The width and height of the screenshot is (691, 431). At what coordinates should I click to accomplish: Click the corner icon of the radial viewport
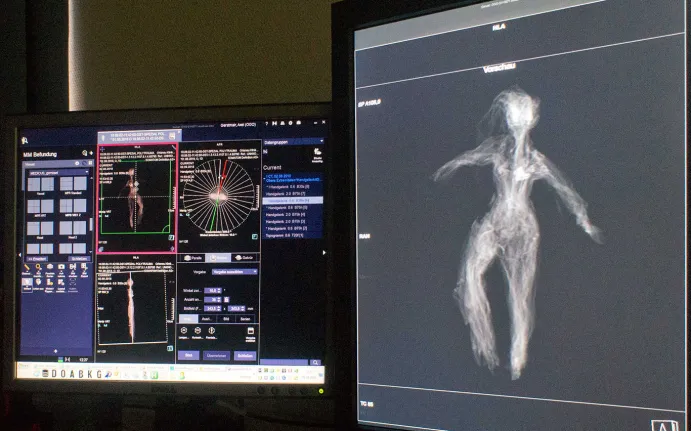pos(255,237)
